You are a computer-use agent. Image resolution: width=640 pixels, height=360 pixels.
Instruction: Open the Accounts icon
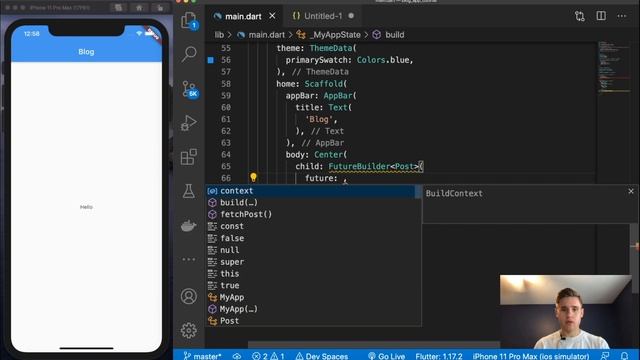tap(189, 296)
